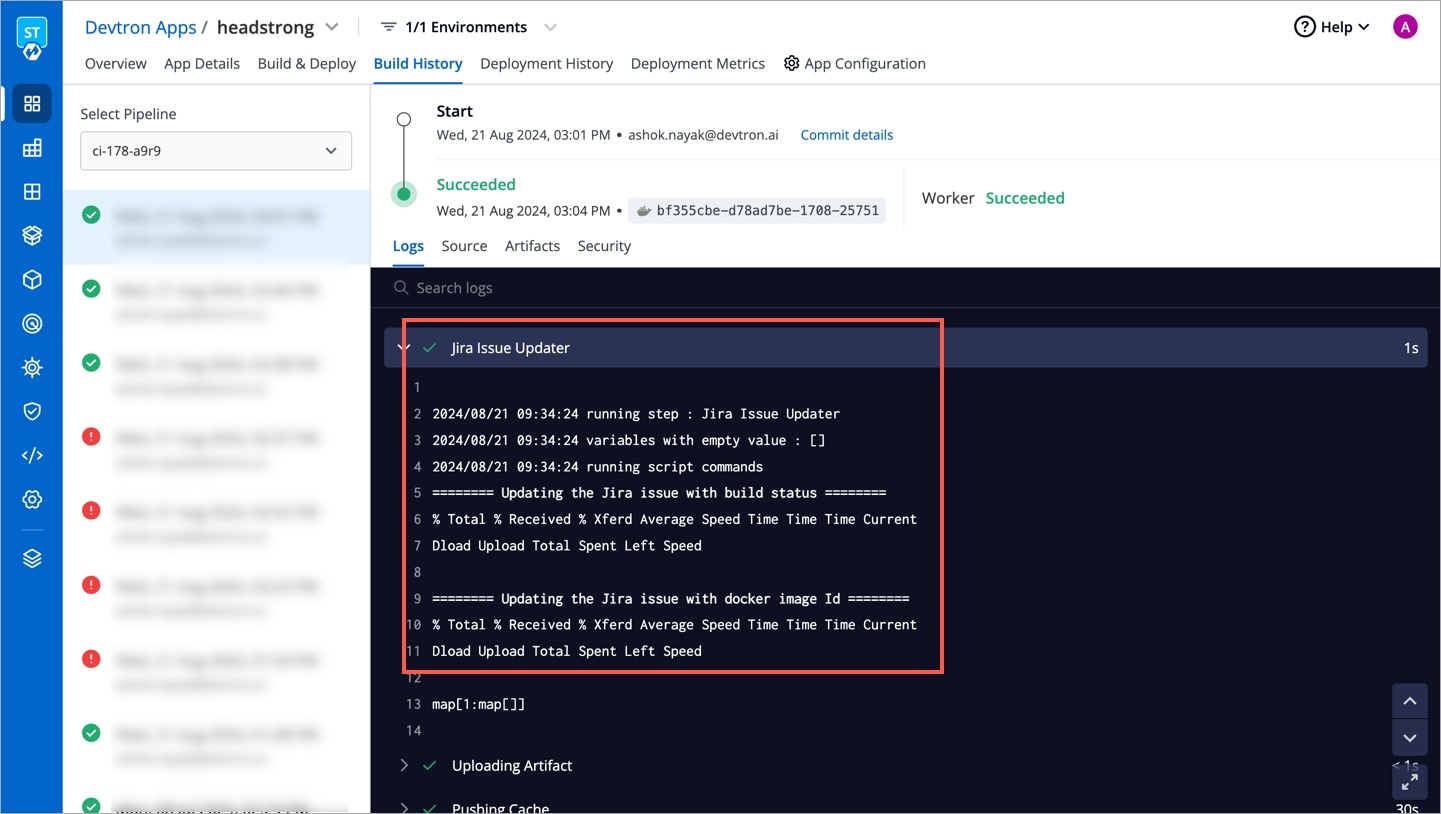Open the Select Pipeline dropdown ci-178-a9r9

[216, 151]
